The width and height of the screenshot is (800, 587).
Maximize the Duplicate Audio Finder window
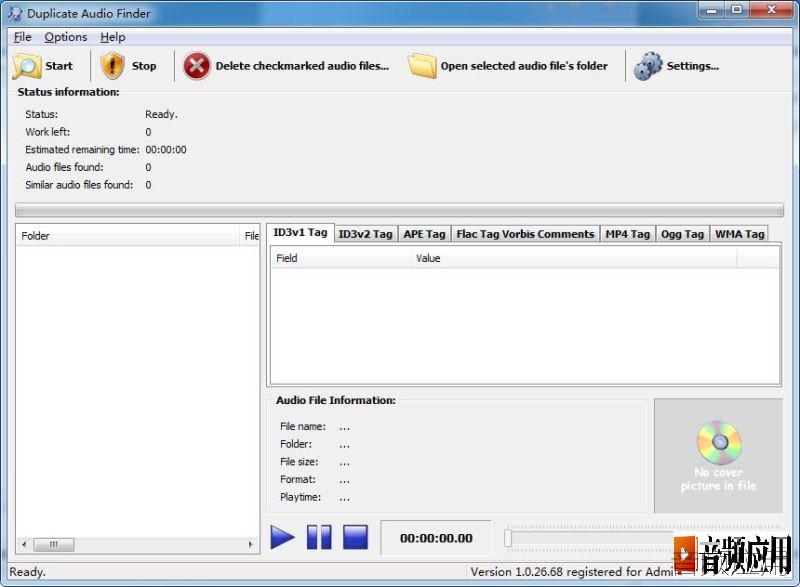(x=736, y=10)
